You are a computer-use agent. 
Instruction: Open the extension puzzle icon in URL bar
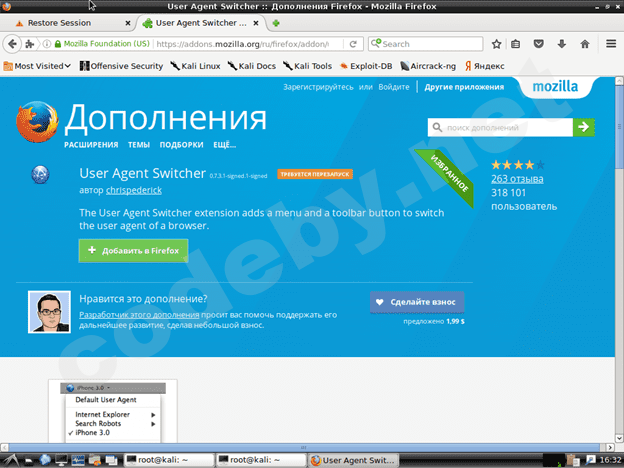[x=29, y=44]
